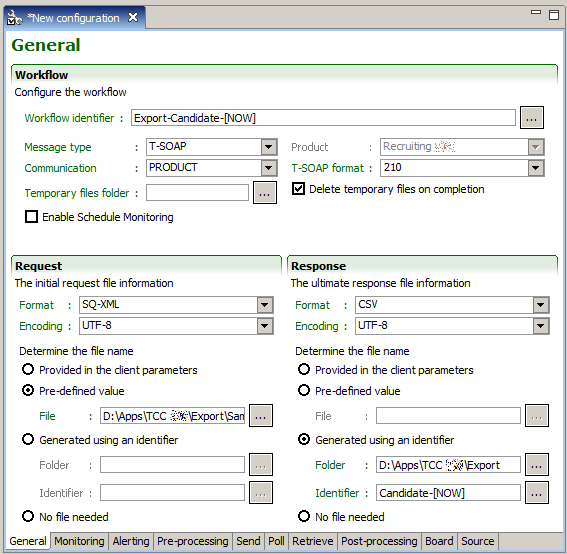This screenshot has height=554, width=567.
Task: Uncheck Delete temporary files on completion
Action: pyautogui.click(x=298, y=189)
